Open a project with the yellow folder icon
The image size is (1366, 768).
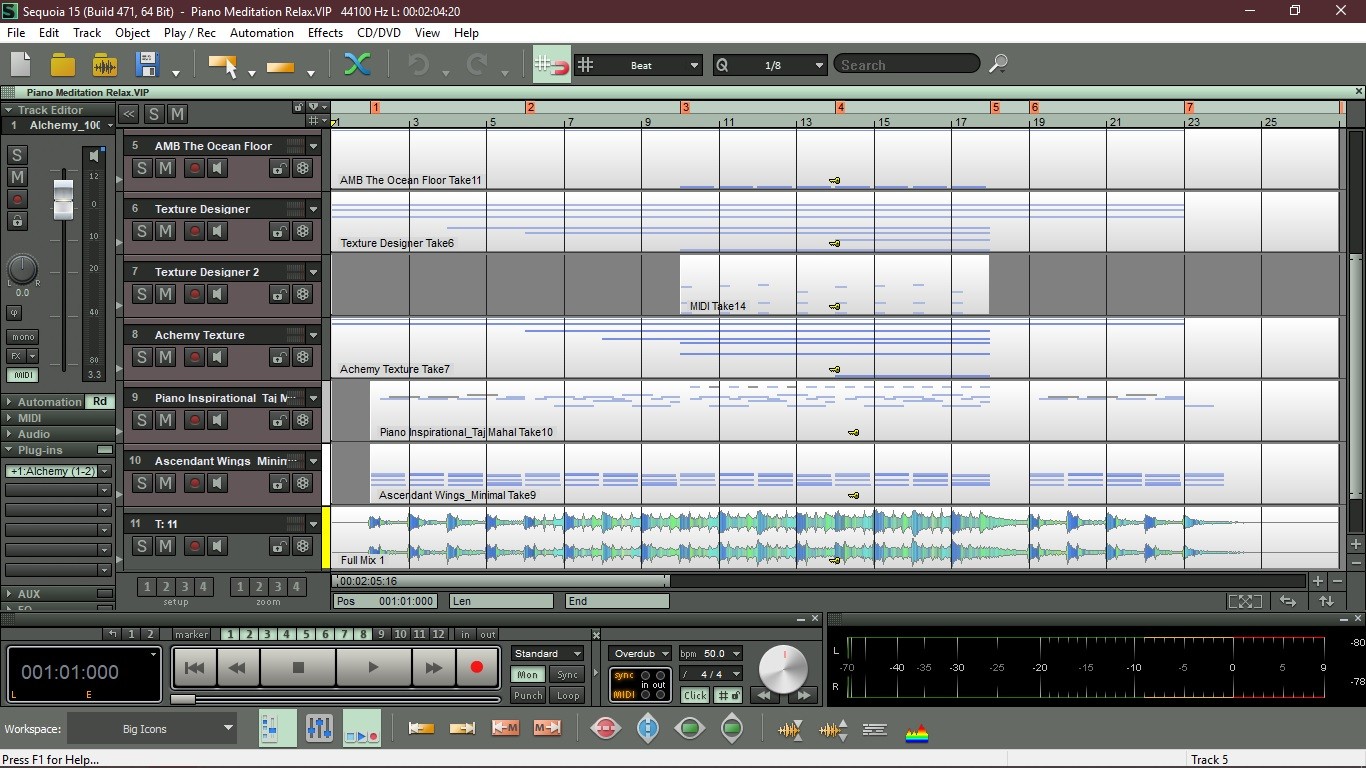(62, 65)
